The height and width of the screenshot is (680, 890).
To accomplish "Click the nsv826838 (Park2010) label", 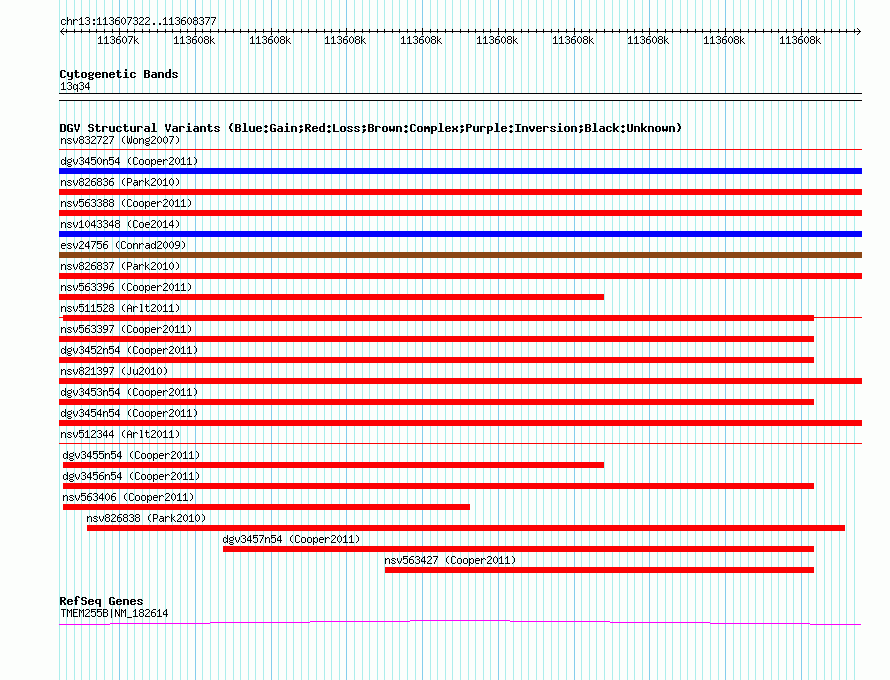I will pyautogui.click(x=146, y=518).
